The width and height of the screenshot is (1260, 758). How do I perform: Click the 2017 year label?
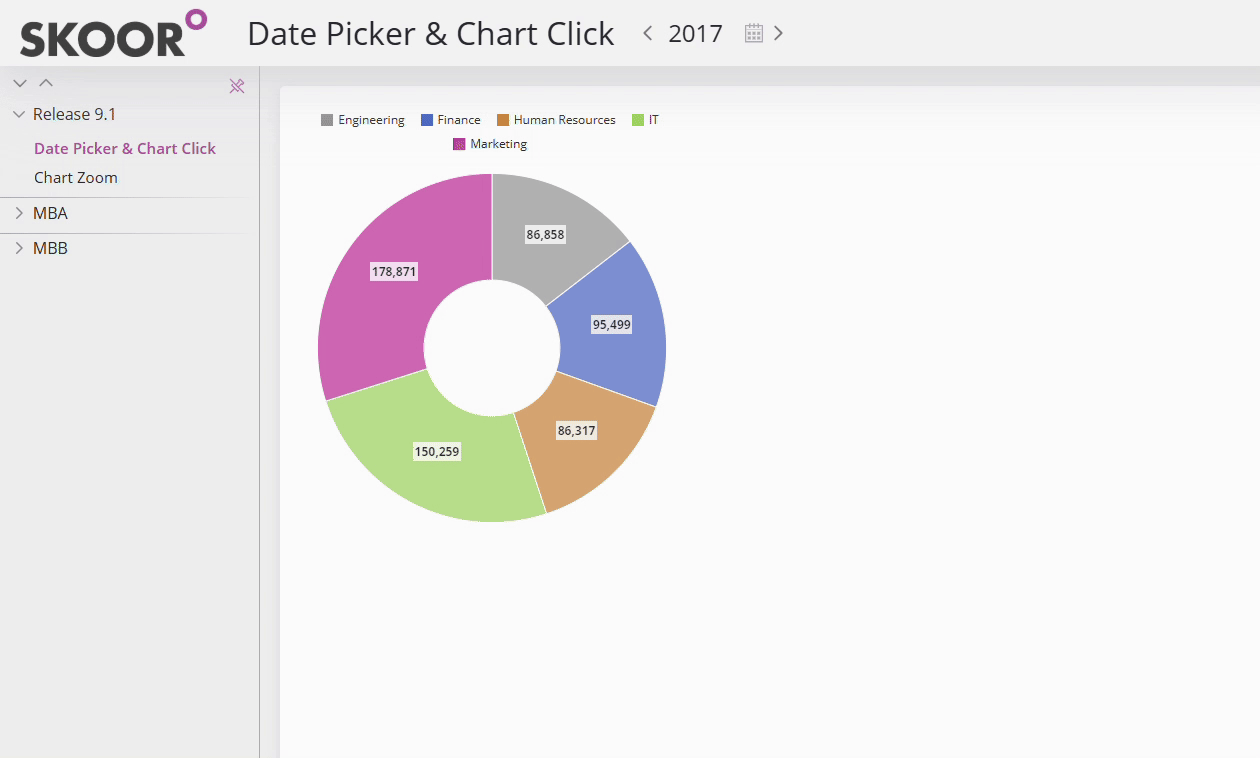(x=695, y=33)
